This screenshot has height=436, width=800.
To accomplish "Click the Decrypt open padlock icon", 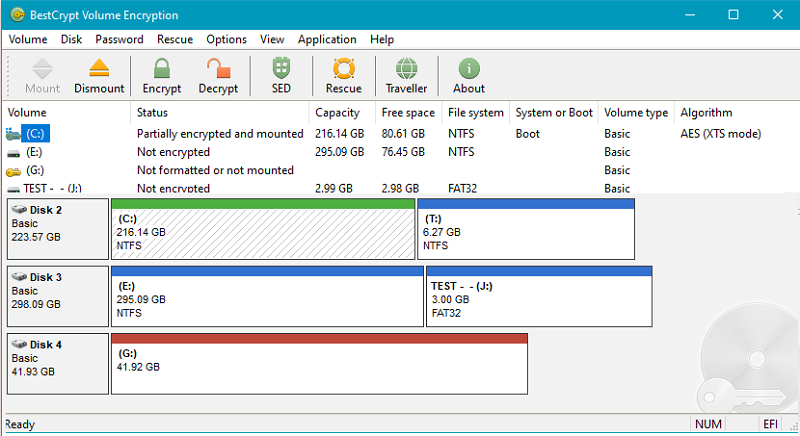I will pyautogui.click(x=218, y=70).
